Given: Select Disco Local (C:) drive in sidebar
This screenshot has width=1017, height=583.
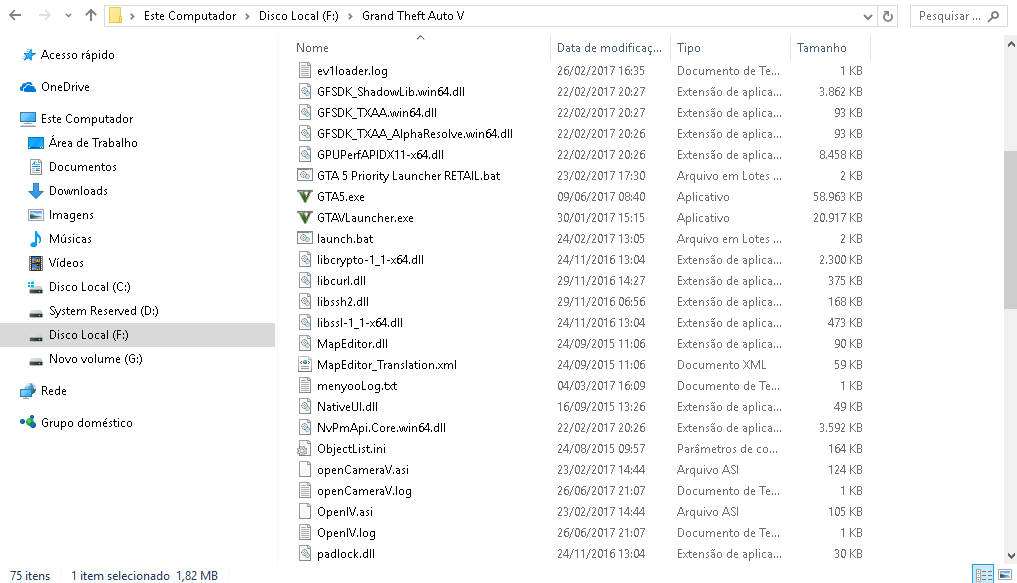Looking at the screenshot, I should [x=89, y=287].
